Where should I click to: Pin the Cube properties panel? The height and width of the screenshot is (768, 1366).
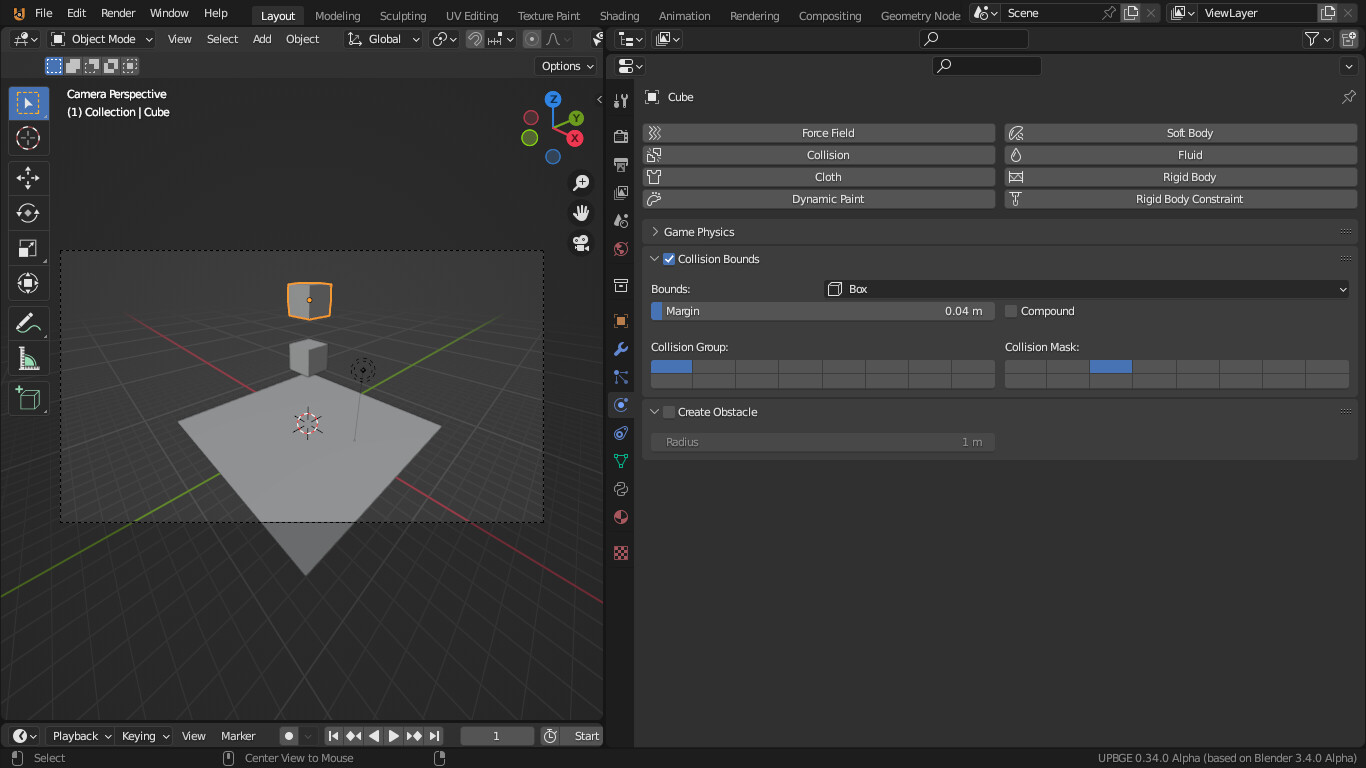click(1348, 97)
